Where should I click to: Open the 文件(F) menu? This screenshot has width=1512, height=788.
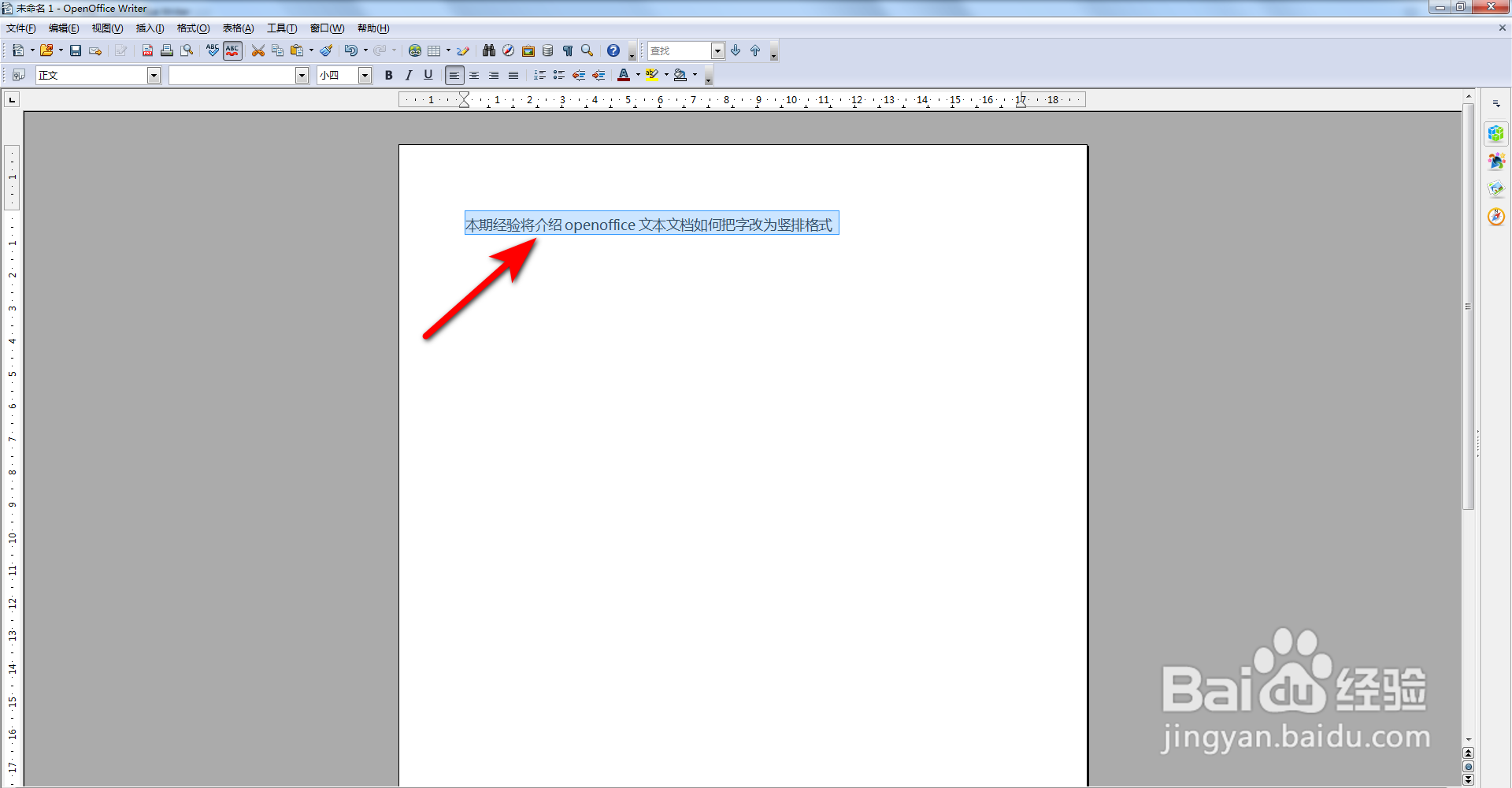[21, 28]
